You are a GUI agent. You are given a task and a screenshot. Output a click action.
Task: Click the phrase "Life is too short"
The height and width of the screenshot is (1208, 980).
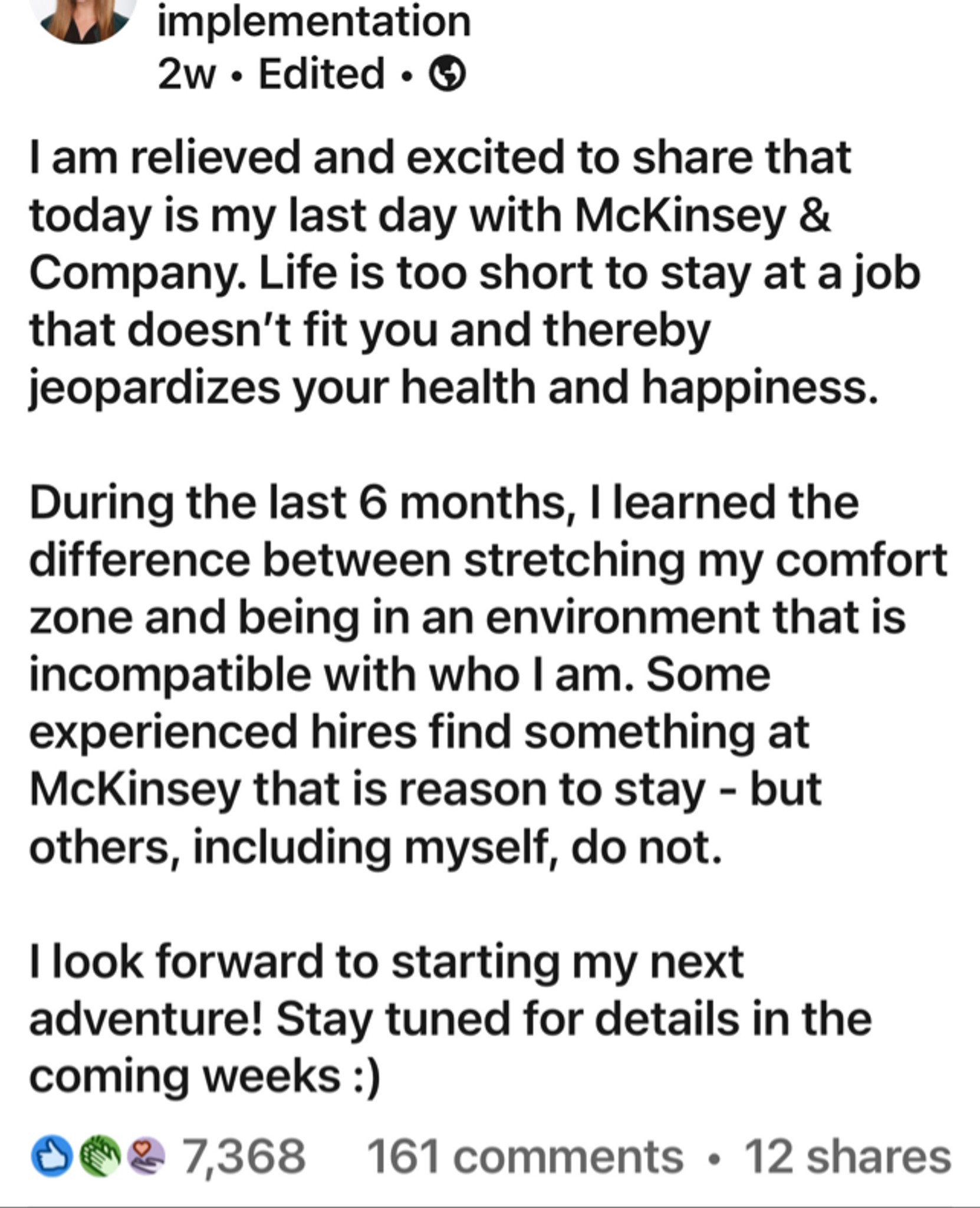(x=424, y=273)
